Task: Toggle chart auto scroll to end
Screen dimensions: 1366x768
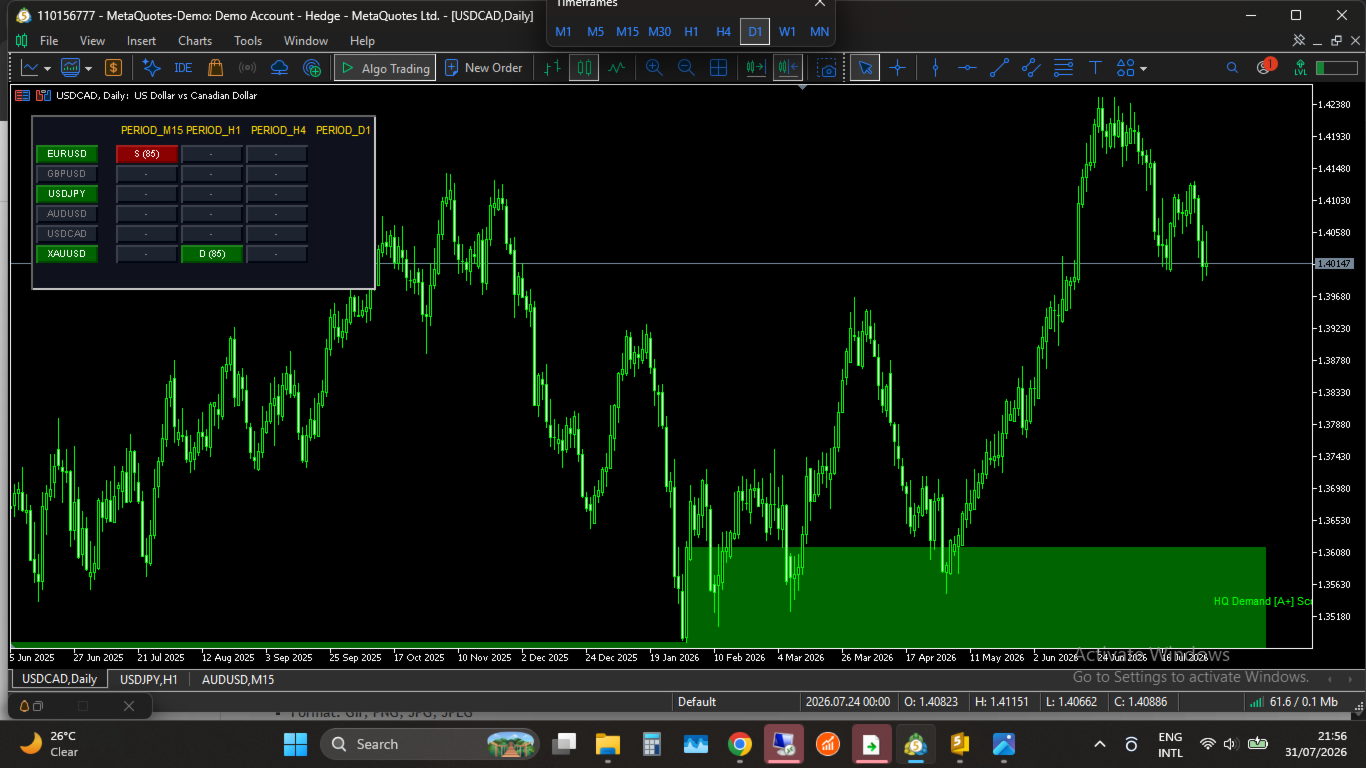Action: tap(756, 68)
